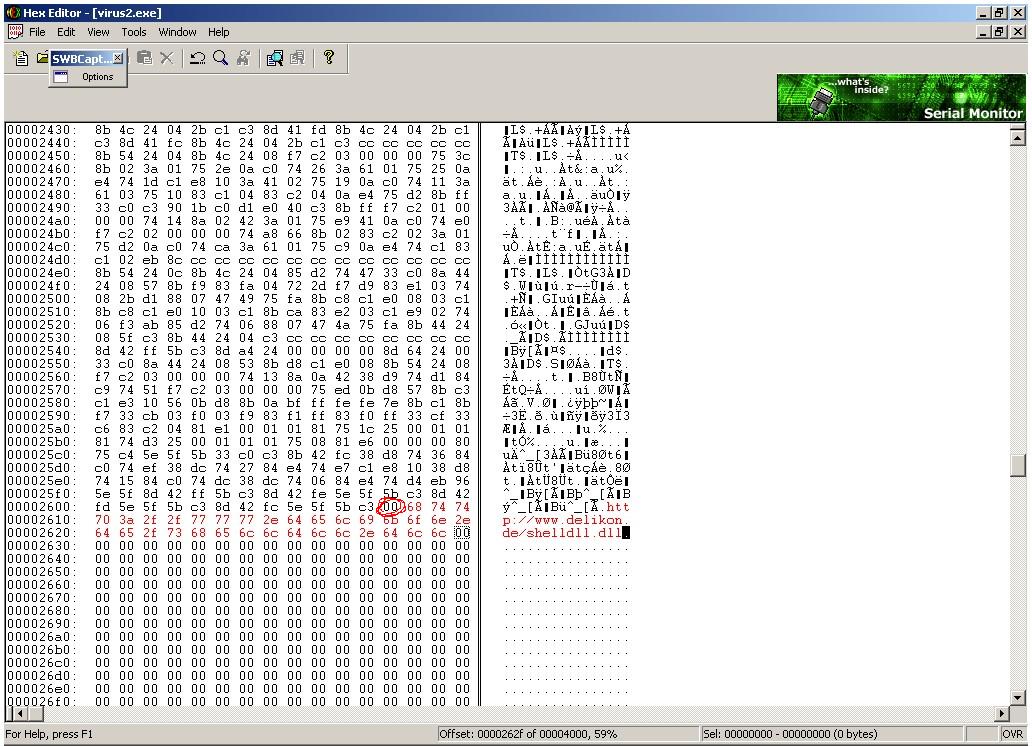Open Help via question mark icon

click(328, 58)
